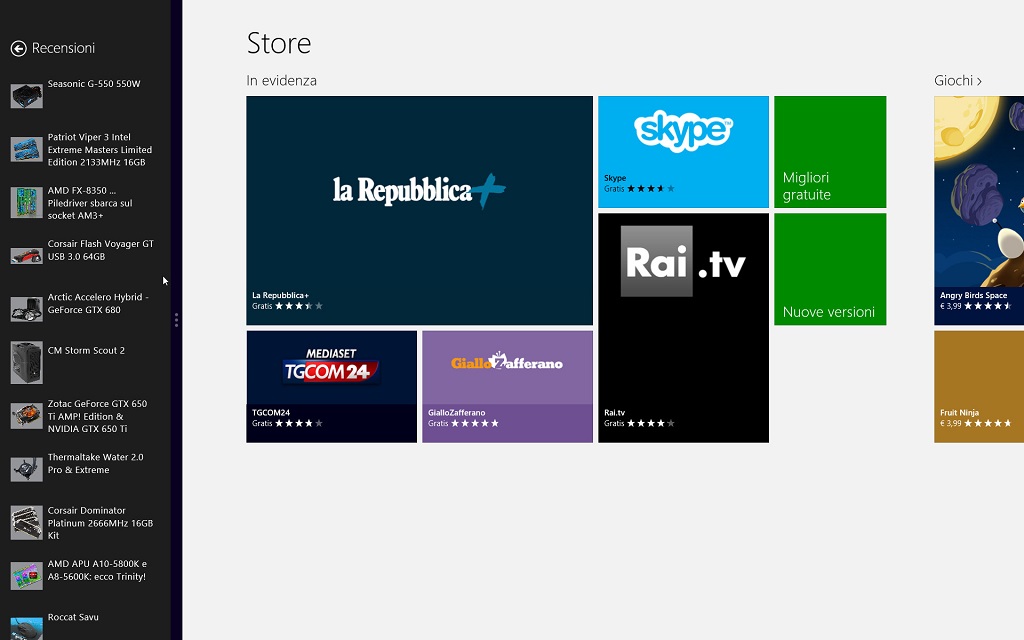Open the Corsair Flash Voyager GT thumbnail

point(27,255)
